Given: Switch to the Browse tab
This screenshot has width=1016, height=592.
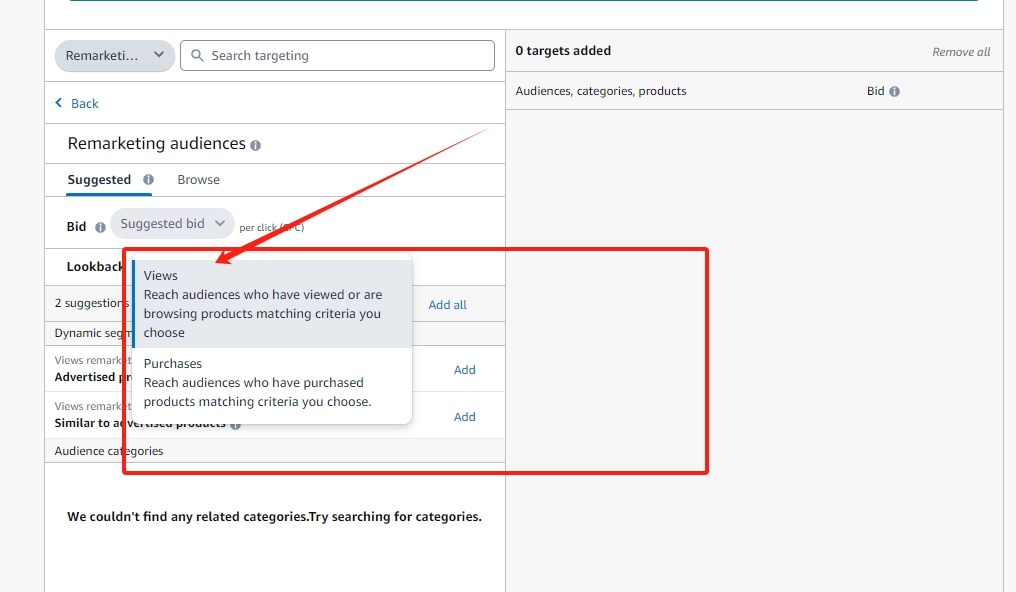Looking at the screenshot, I should click(x=198, y=180).
